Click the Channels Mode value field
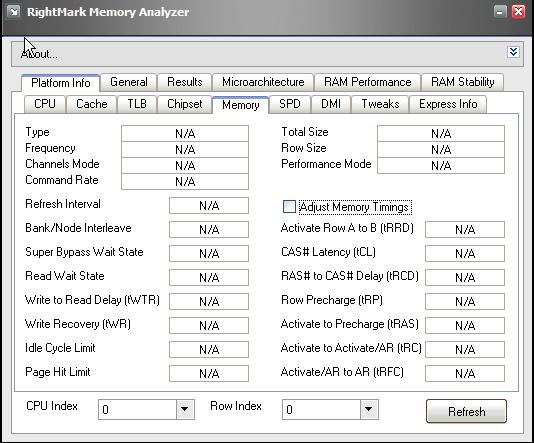 click(x=185, y=165)
